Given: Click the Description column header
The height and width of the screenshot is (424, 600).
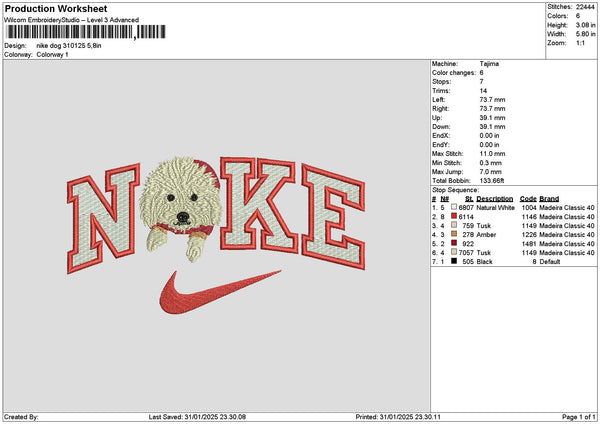Looking at the screenshot, I should [494, 199].
